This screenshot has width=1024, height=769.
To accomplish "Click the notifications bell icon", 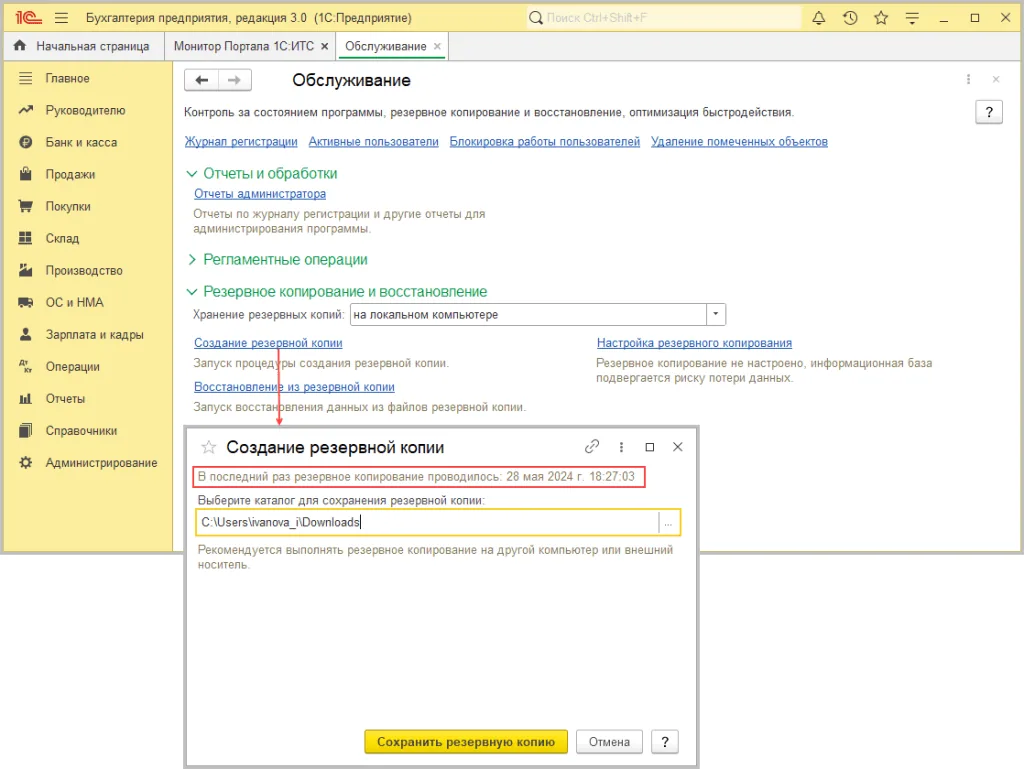I will pyautogui.click(x=819, y=18).
